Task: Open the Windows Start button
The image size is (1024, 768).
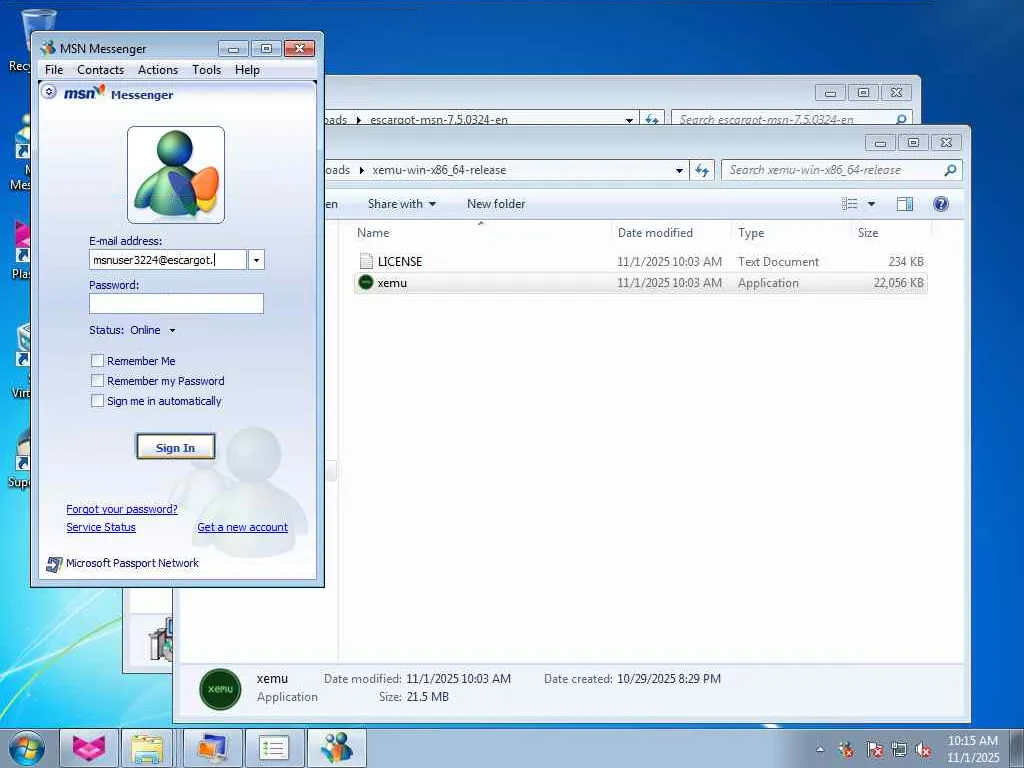Action: pyautogui.click(x=27, y=748)
